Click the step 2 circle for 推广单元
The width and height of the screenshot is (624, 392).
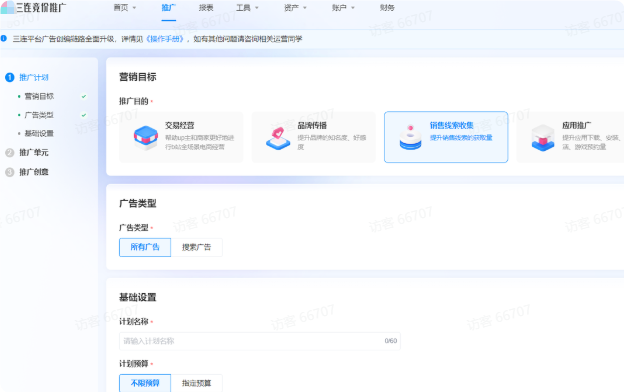(x=10, y=152)
